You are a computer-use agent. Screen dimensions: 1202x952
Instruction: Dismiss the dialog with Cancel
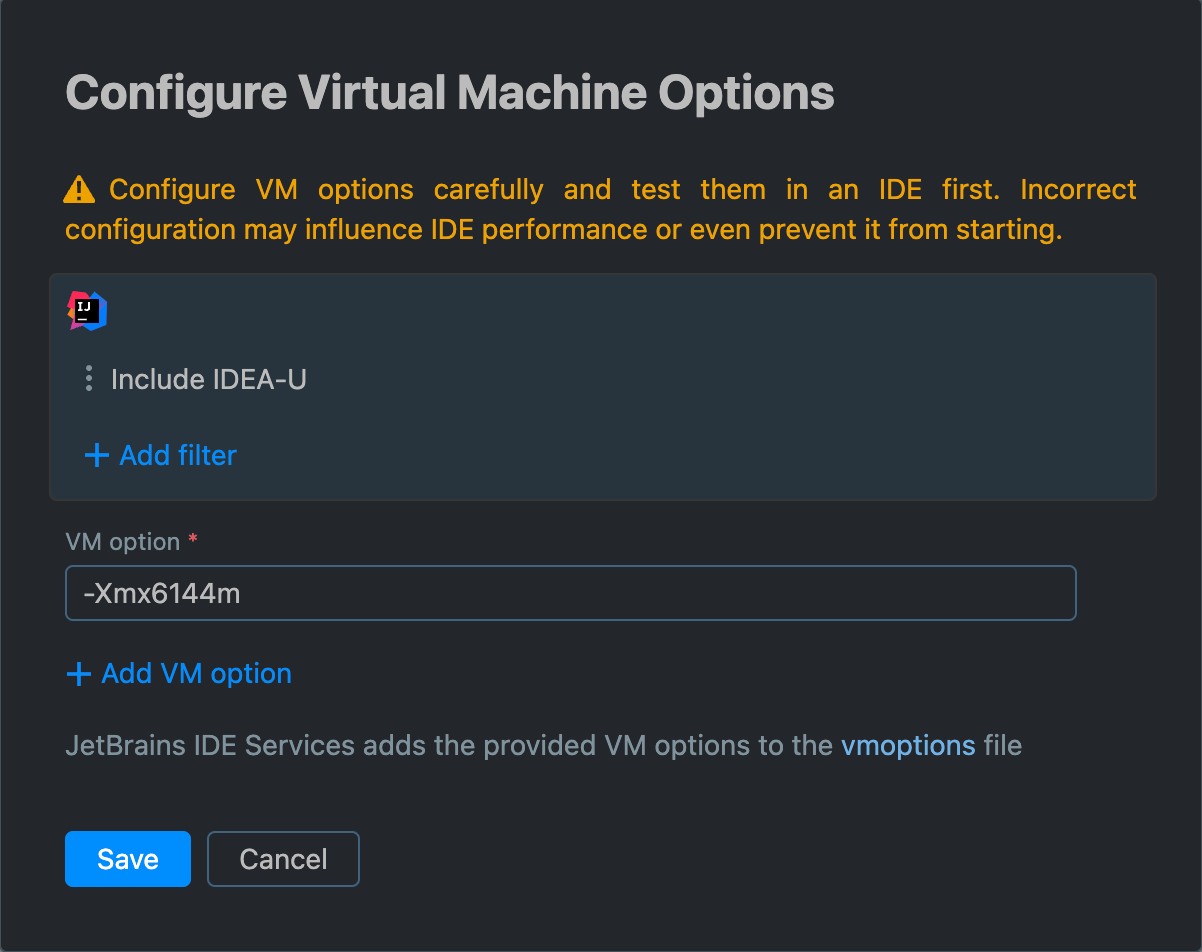point(283,858)
